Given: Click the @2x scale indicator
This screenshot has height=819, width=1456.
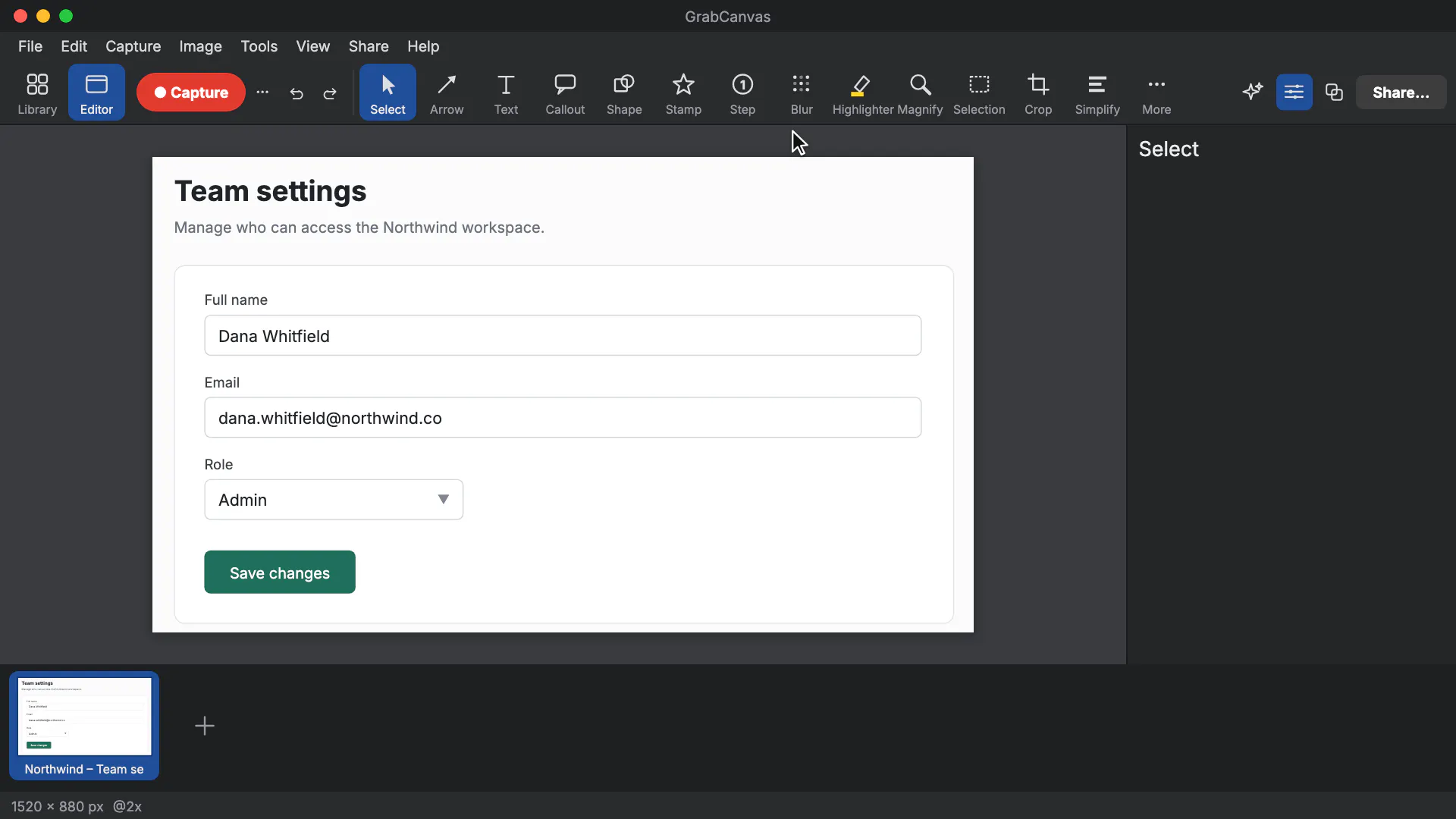Looking at the screenshot, I should pyautogui.click(x=127, y=806).
